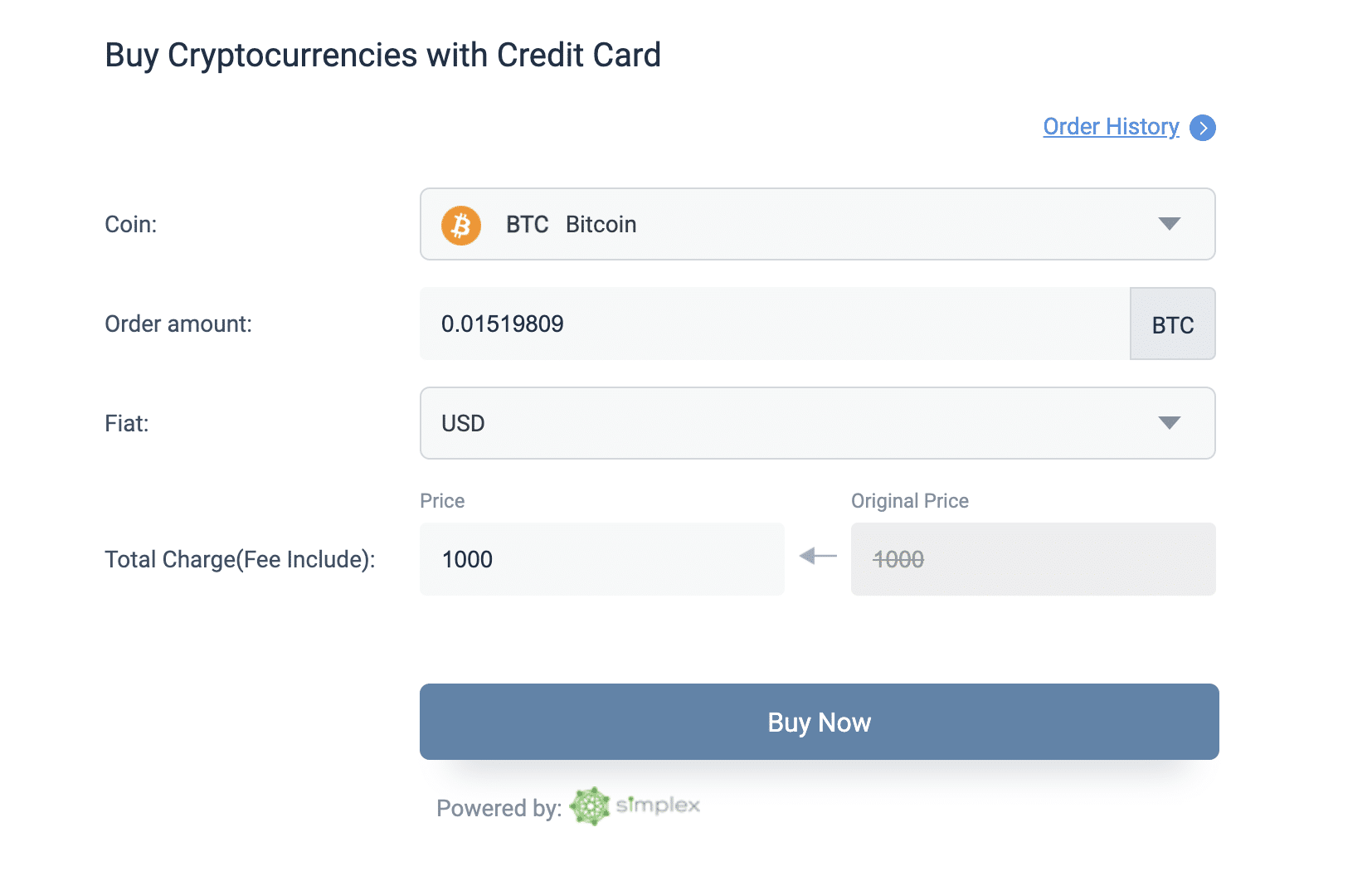Open the BTC Bitcoin coin selector
Image resolution: width=1372 pixels, height=876 pixels.
click(x=818, y=224)
